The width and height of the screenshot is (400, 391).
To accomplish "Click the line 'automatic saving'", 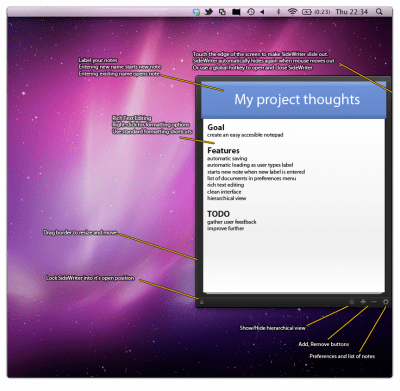I will tap(227, 159).
